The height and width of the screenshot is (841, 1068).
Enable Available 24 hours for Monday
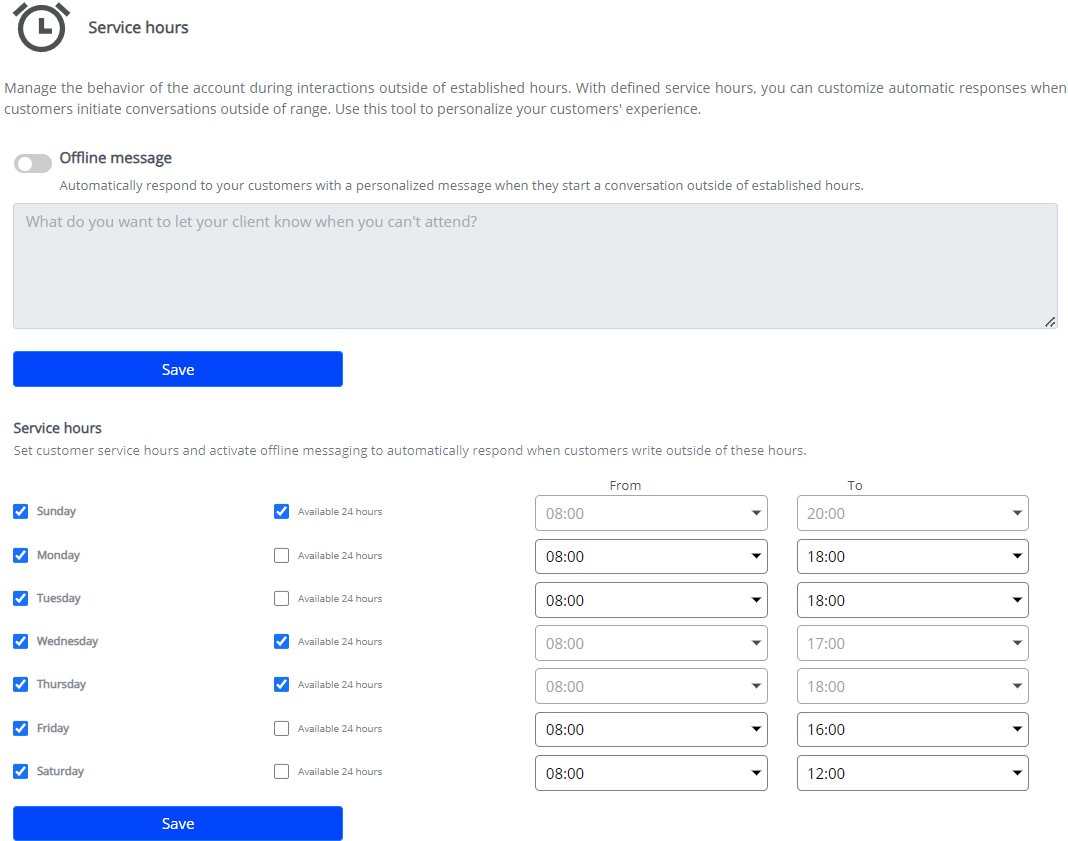pos(281,555)
